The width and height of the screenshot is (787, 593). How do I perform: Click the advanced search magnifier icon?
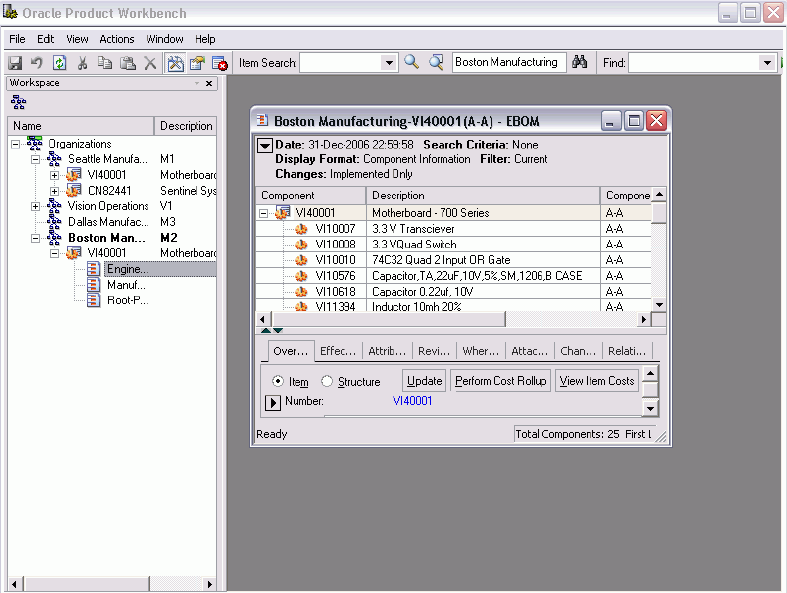point(436,62)
